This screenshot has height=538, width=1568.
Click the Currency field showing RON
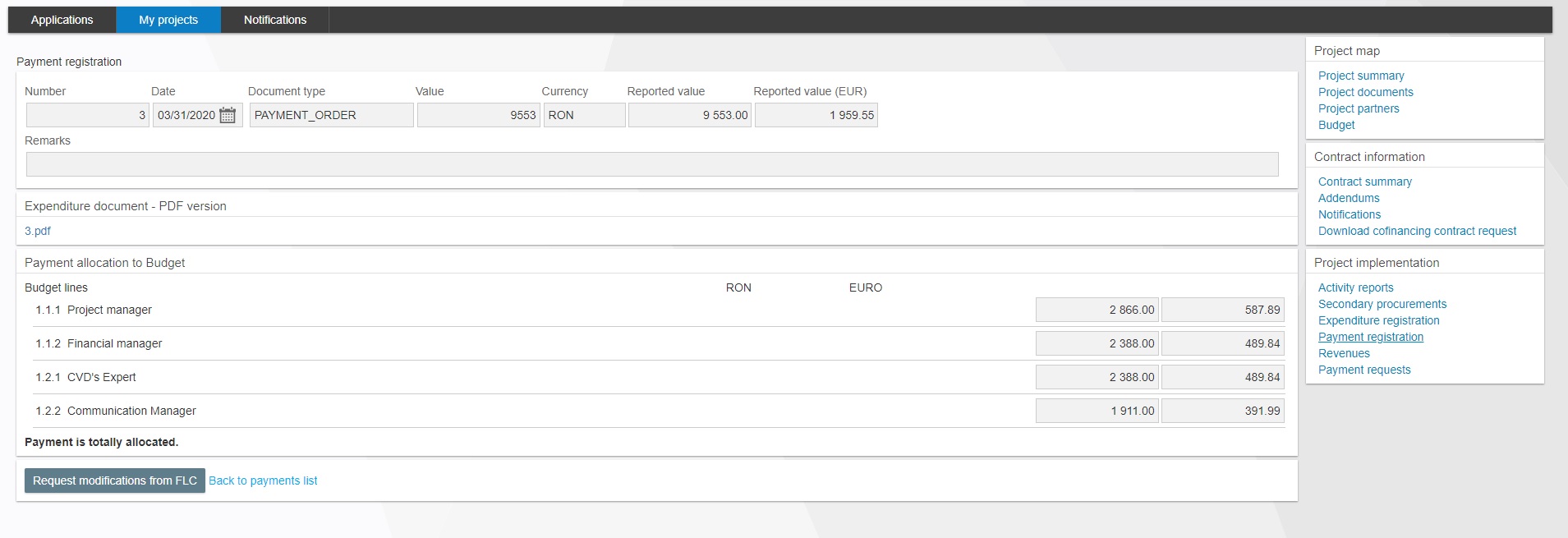click(584, 115)
